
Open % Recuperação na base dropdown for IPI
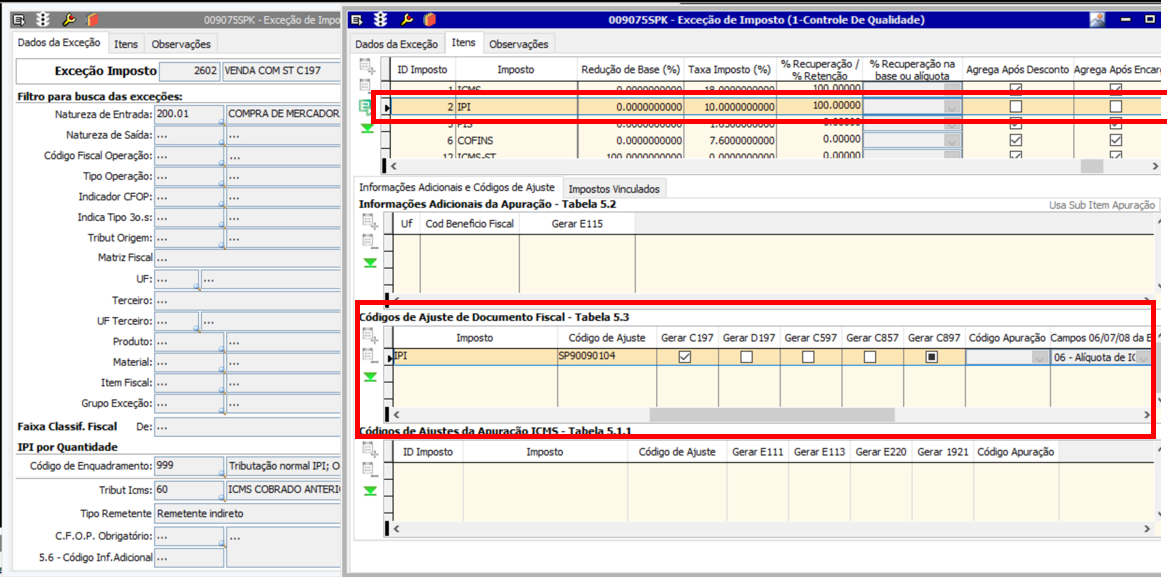tap(951, 107)
